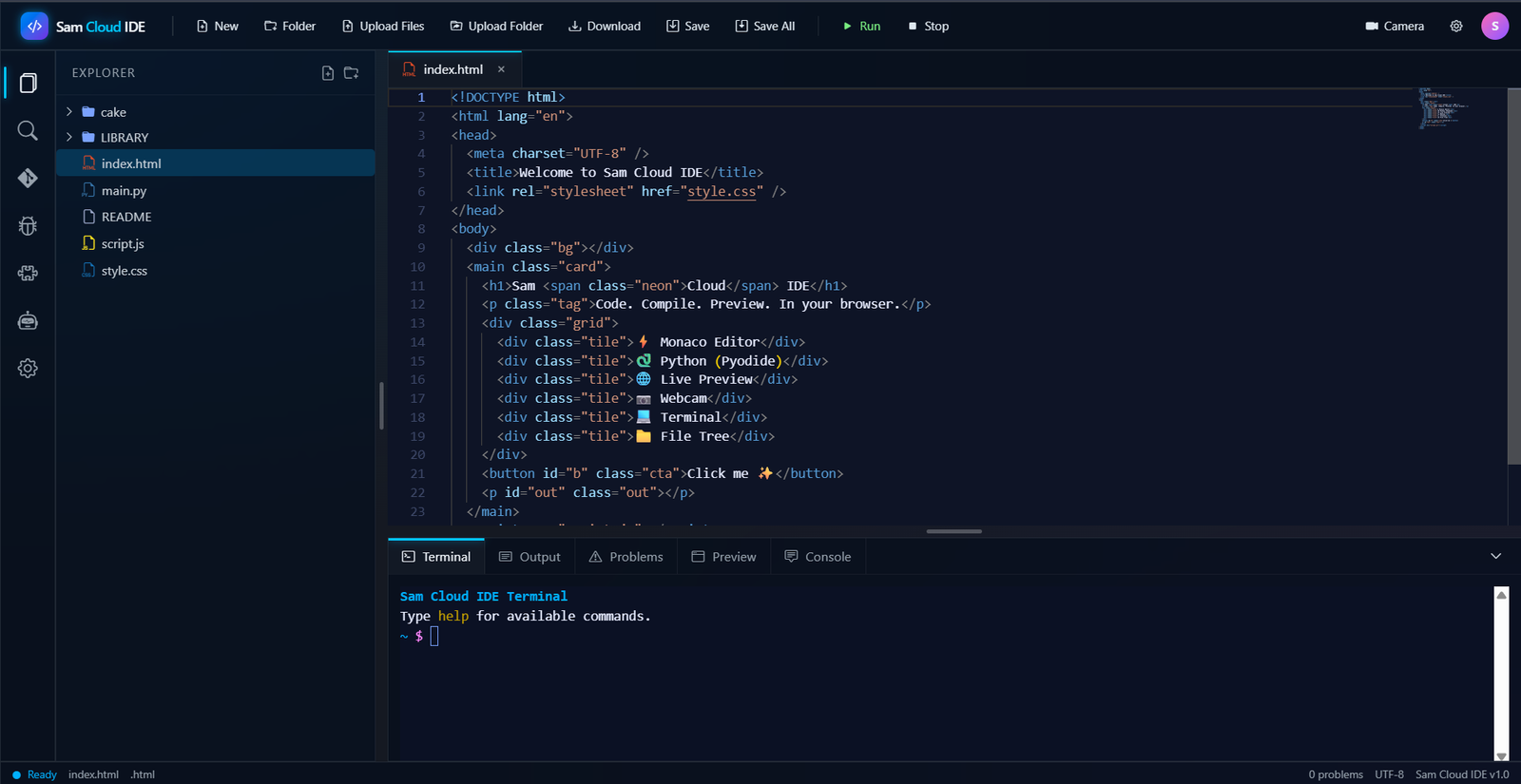
Task: Open the Extensions puzzle icon in sidebar
Action: [x=28, y=273]
